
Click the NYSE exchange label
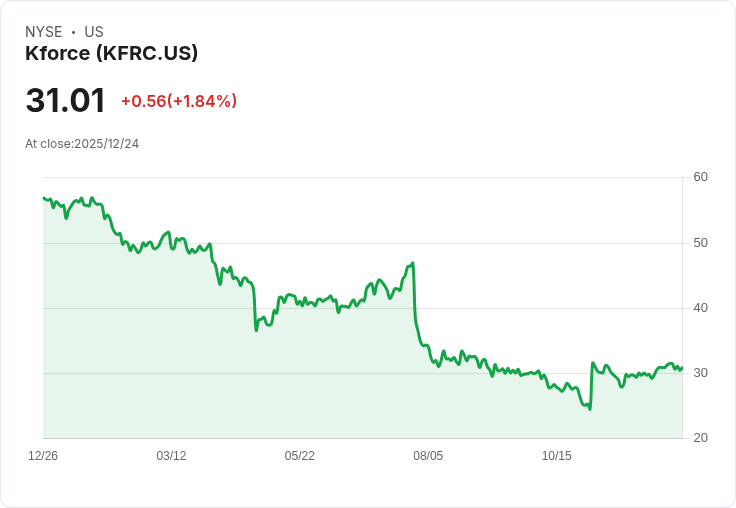click(x=44, y=32)
